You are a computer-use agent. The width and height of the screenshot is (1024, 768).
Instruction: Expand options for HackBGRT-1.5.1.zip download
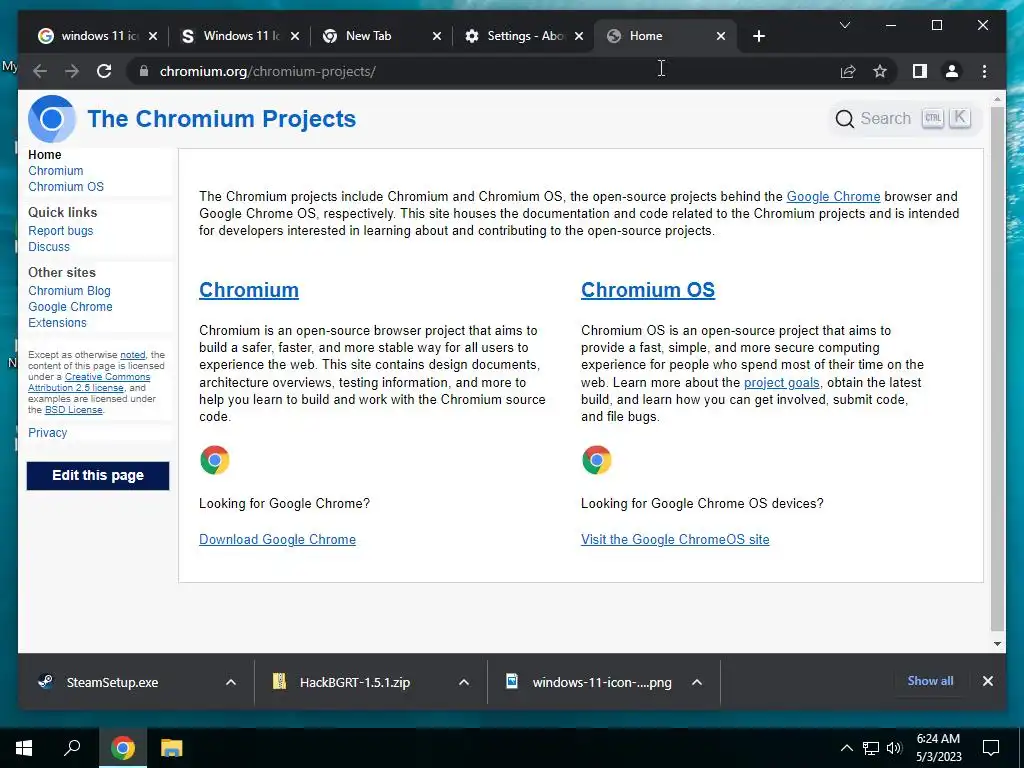pyautogui.click(x=464, y=682)
